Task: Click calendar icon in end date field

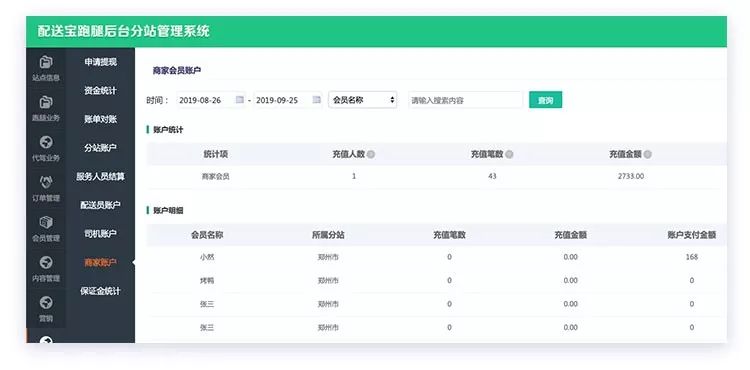Action: [316, 100]
